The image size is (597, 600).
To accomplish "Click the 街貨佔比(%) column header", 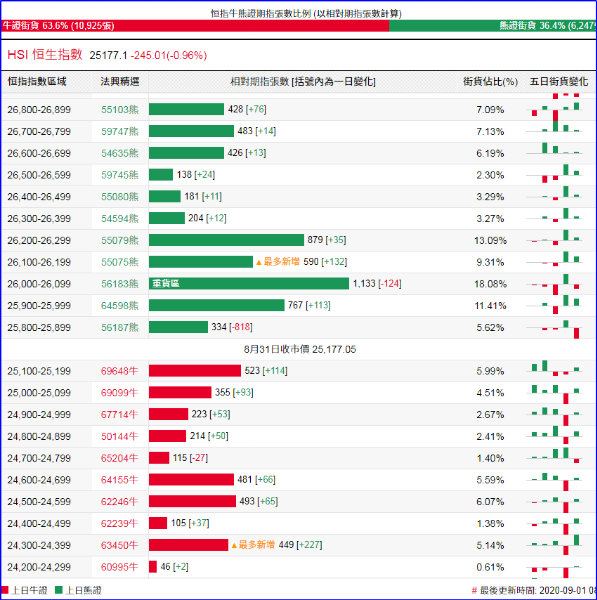I will [490, 82].
